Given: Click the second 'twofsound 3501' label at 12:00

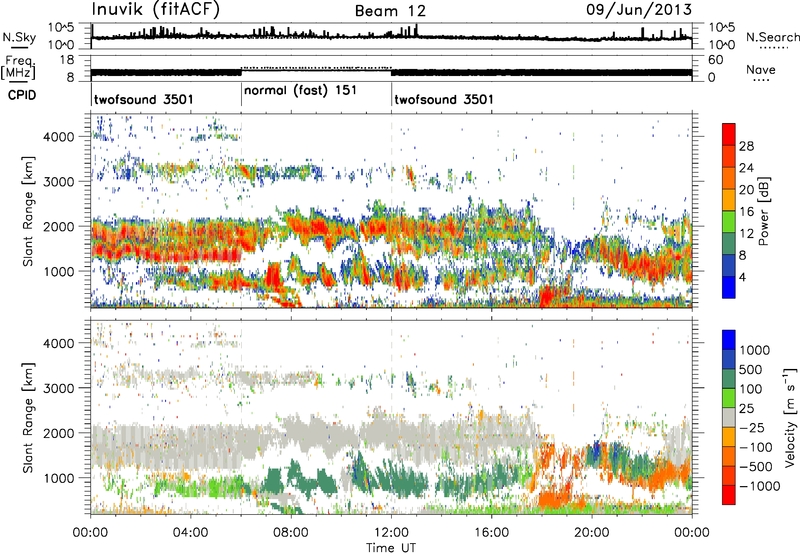Looking at the screenshot, I should click(444, 99).
